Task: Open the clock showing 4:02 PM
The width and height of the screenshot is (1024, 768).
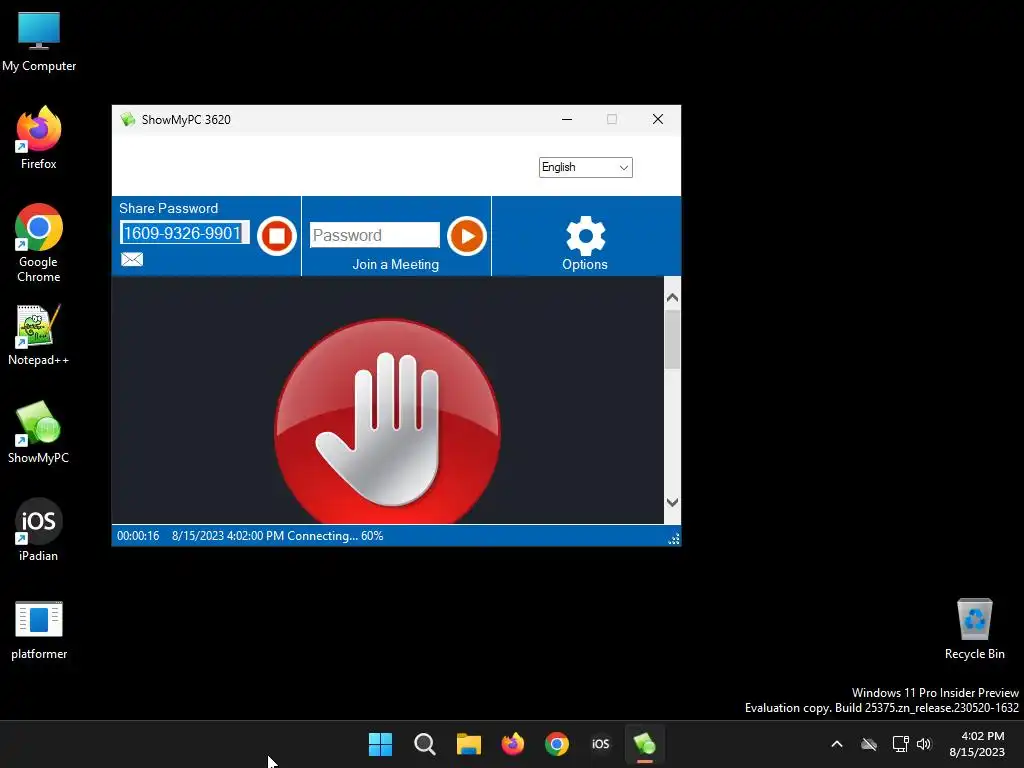Action: pyautogui.click(x=977, y=744)
